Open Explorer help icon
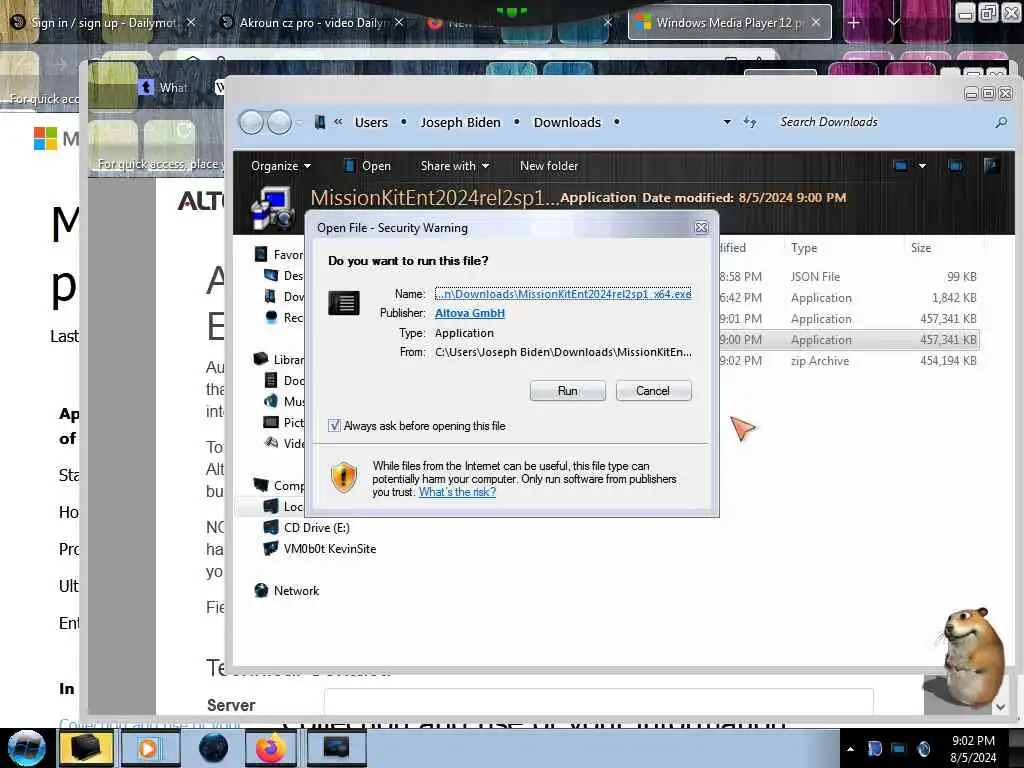1024x768 pixels. (x=991, y=166)
